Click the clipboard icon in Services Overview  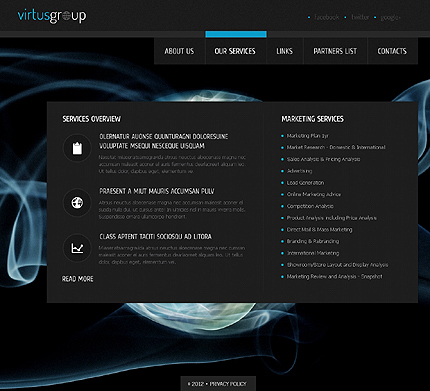pos(77,148)
